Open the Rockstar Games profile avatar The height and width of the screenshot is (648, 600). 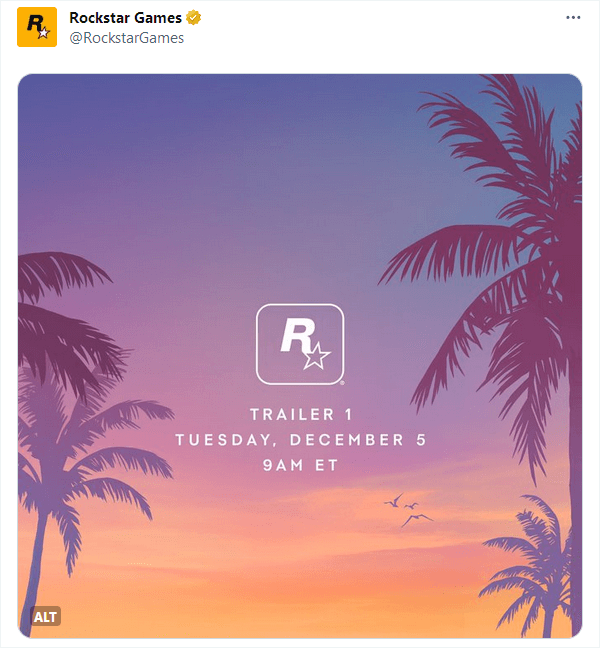pyautogui.click(x=37, y=27)
